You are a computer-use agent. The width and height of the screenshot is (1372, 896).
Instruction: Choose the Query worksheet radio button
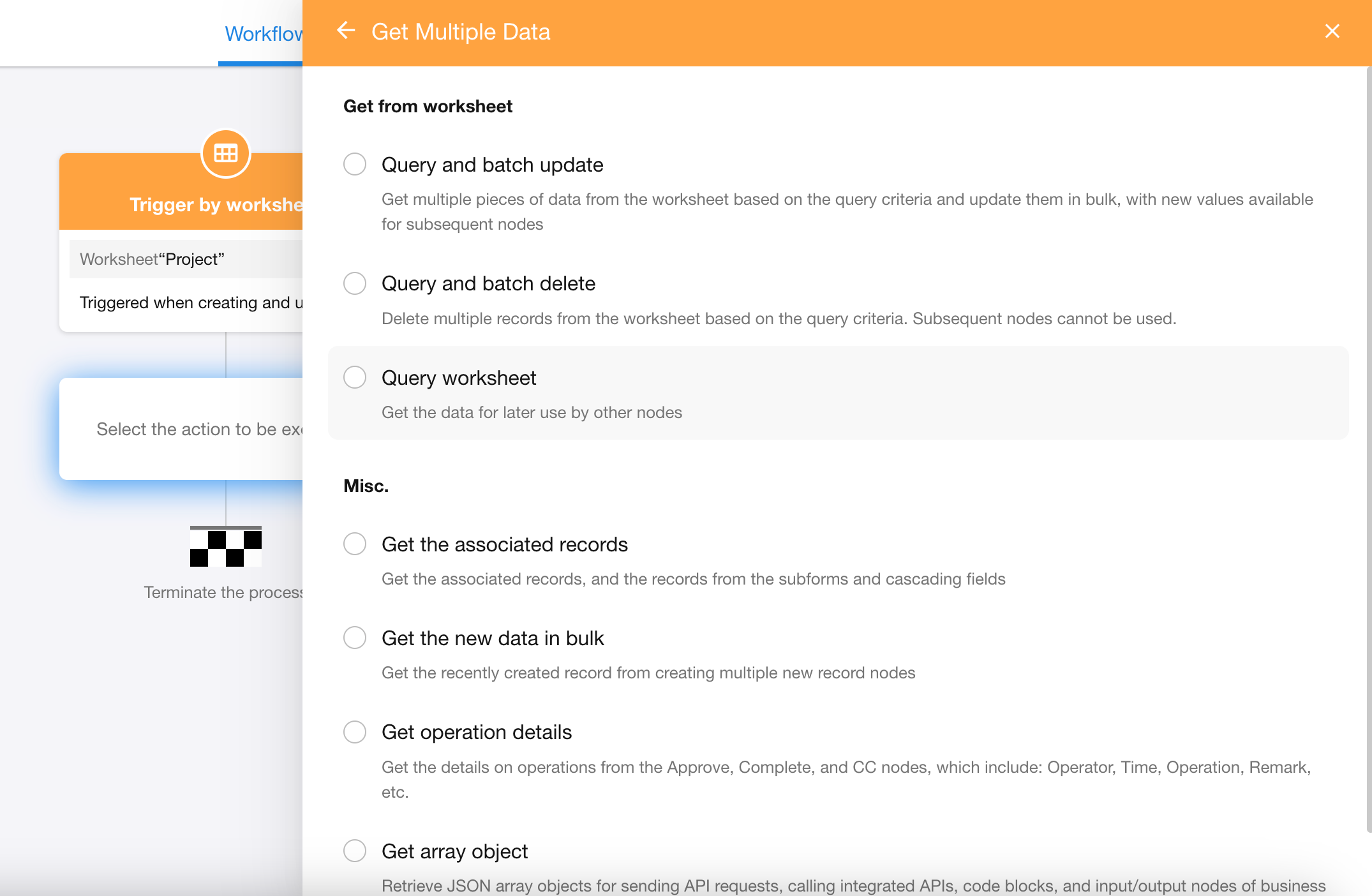click(355, 378)
